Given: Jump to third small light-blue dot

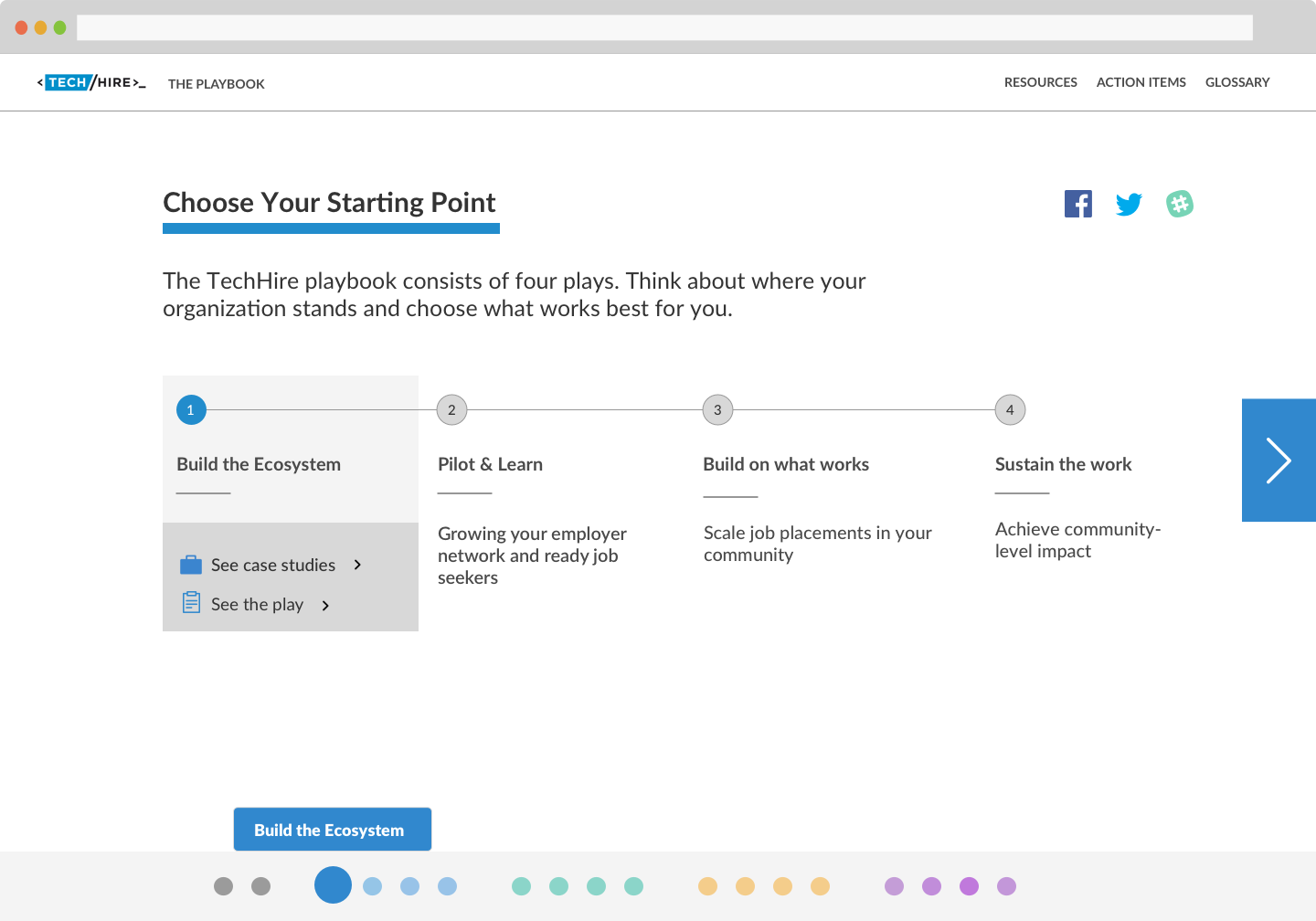Looking at the screenshot, I should pyautogui.click(x=448, y=886).
